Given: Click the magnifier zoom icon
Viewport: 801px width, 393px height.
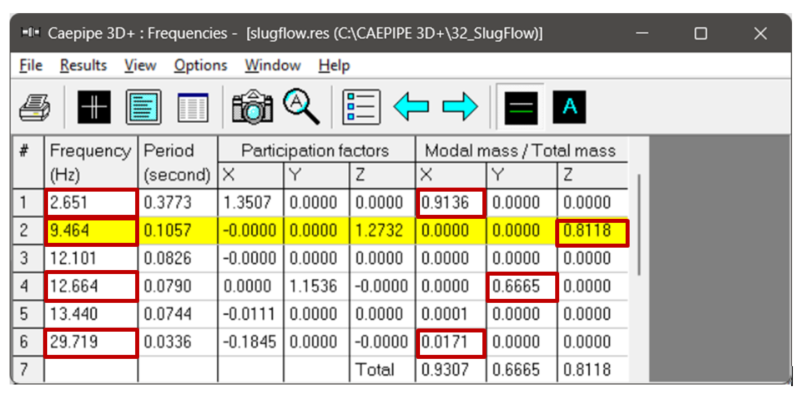Looking at the screenshot, I should pos(301,106).
